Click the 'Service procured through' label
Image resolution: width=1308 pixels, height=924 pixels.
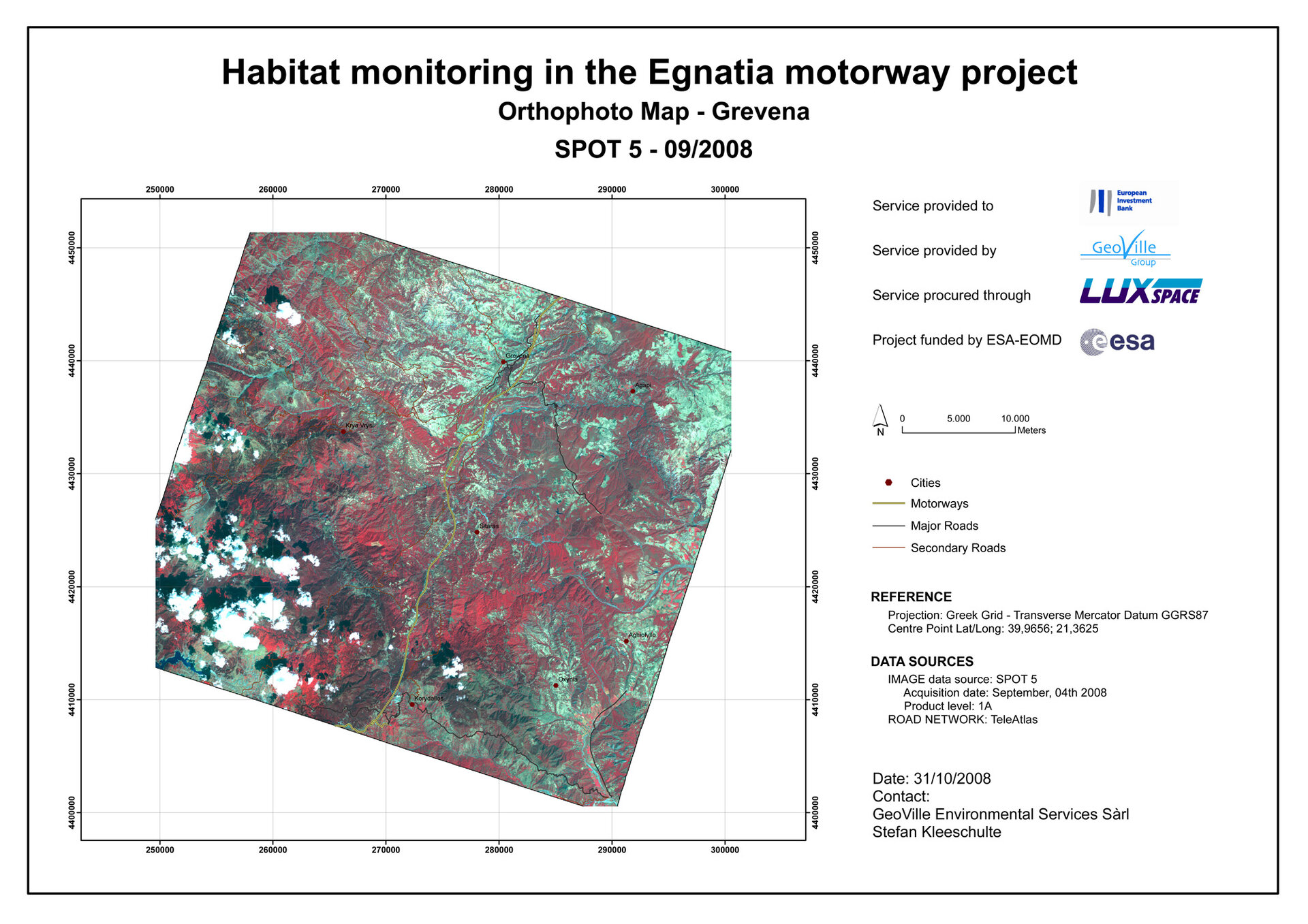point(952,296)
